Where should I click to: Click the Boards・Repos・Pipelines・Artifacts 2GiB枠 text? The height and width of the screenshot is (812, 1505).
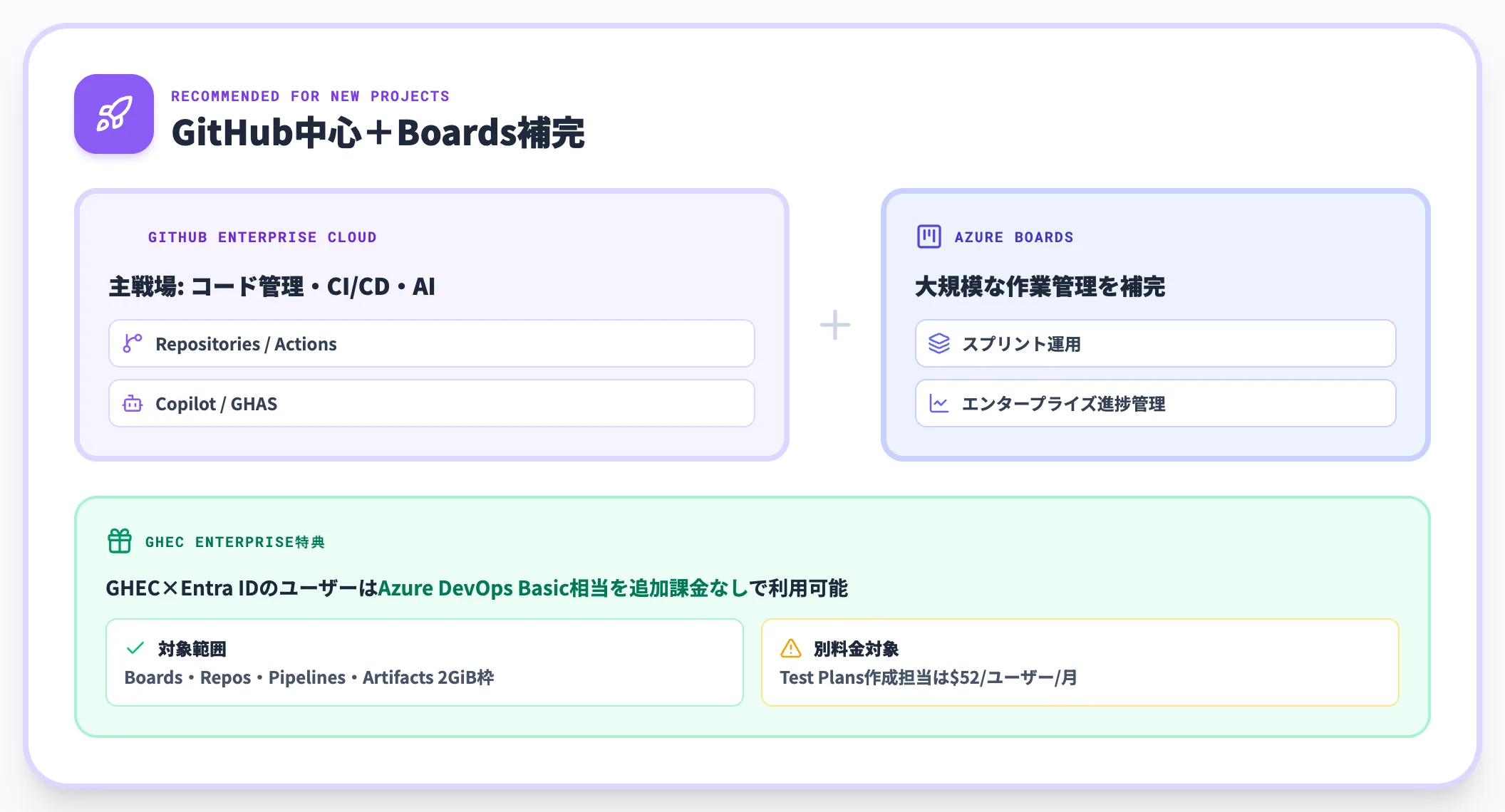point(309,677)
